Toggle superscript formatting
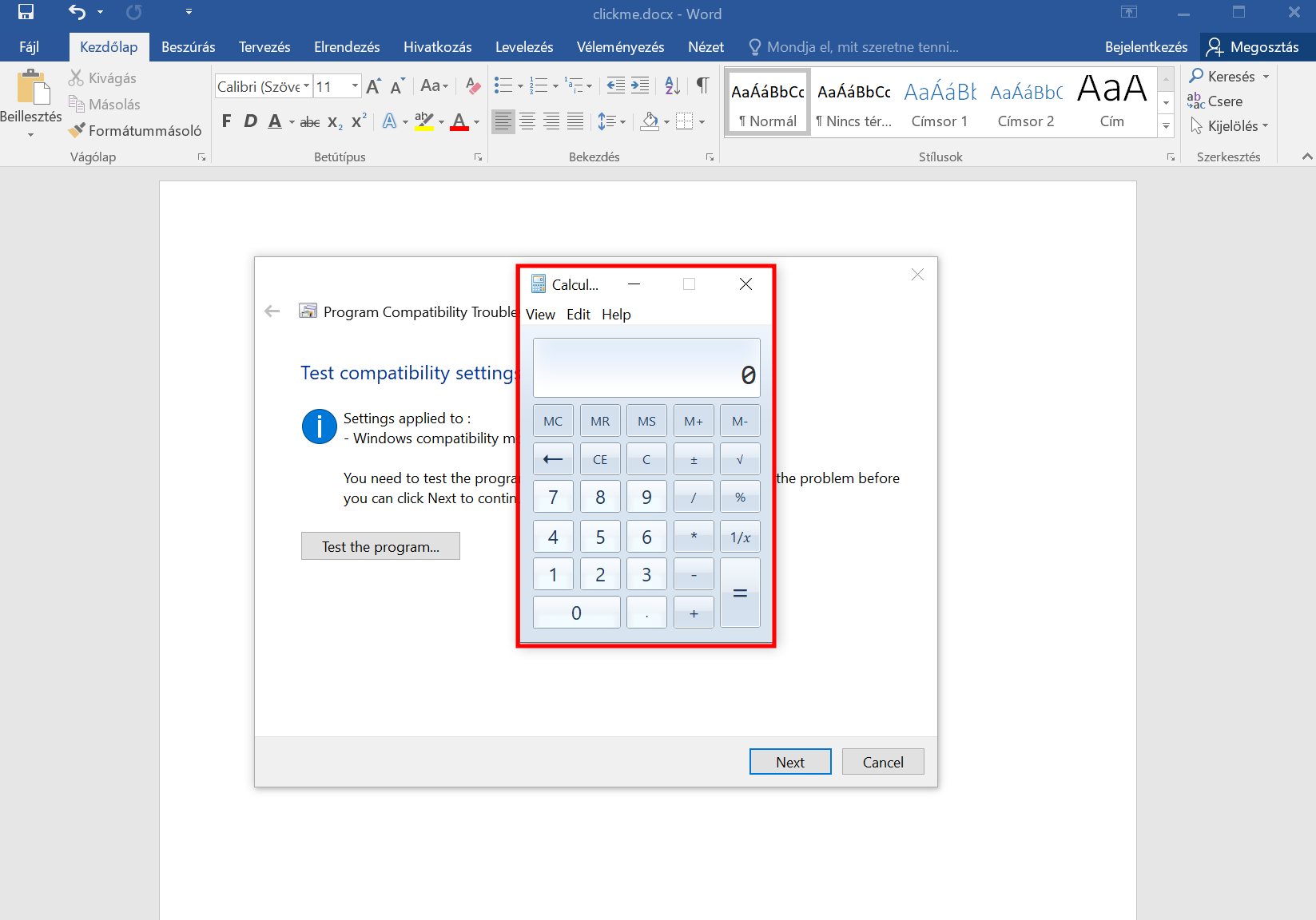1316x920 pixels. (x=359, y=121)
